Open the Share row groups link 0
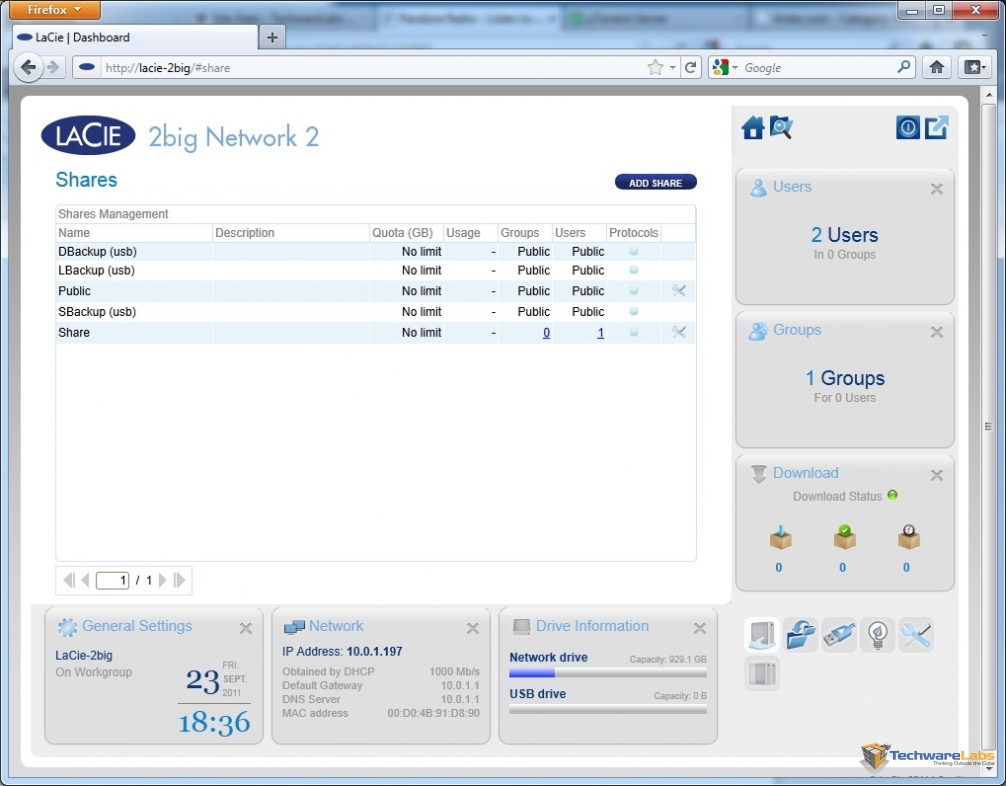The height and width of the screenshot is (786, 1006). click(x=547, y=332)
